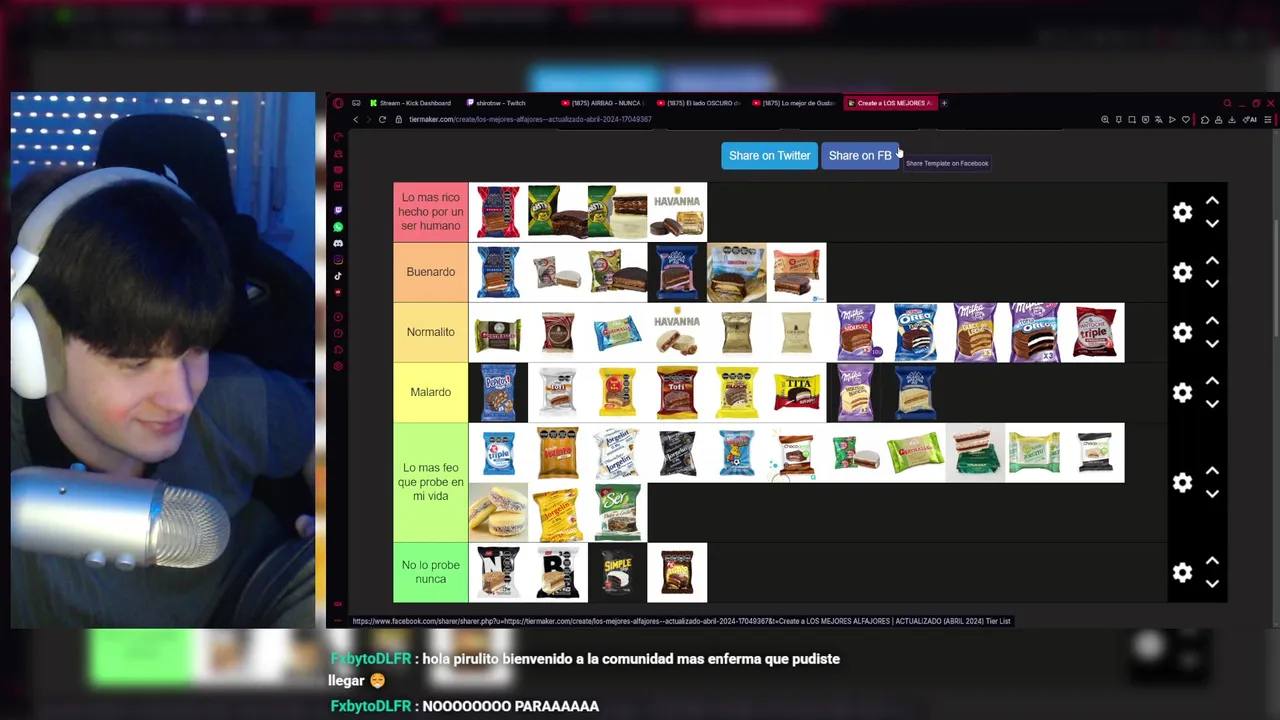Image resolution: width=1280 pixels, height=720 pixels.
Task: Open WhatsApp in the browser sidebar
Action: [x=338, y=227]
